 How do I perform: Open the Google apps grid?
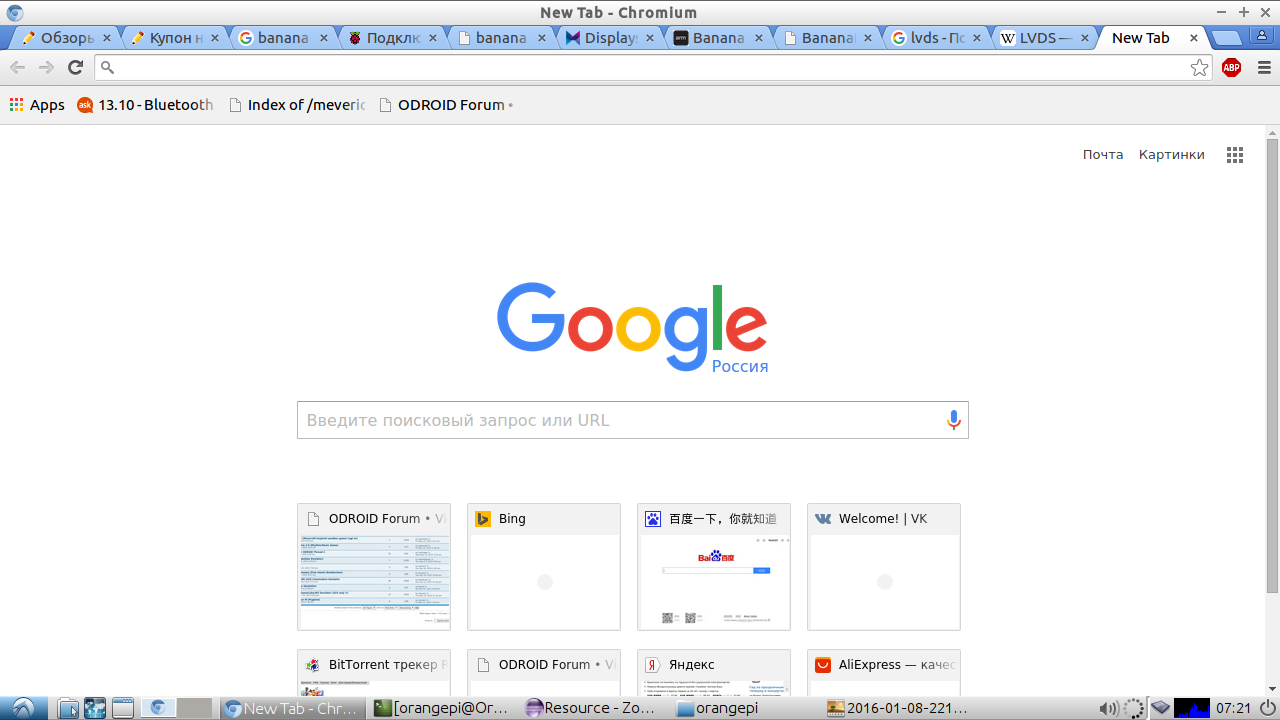pos(1235,155)
